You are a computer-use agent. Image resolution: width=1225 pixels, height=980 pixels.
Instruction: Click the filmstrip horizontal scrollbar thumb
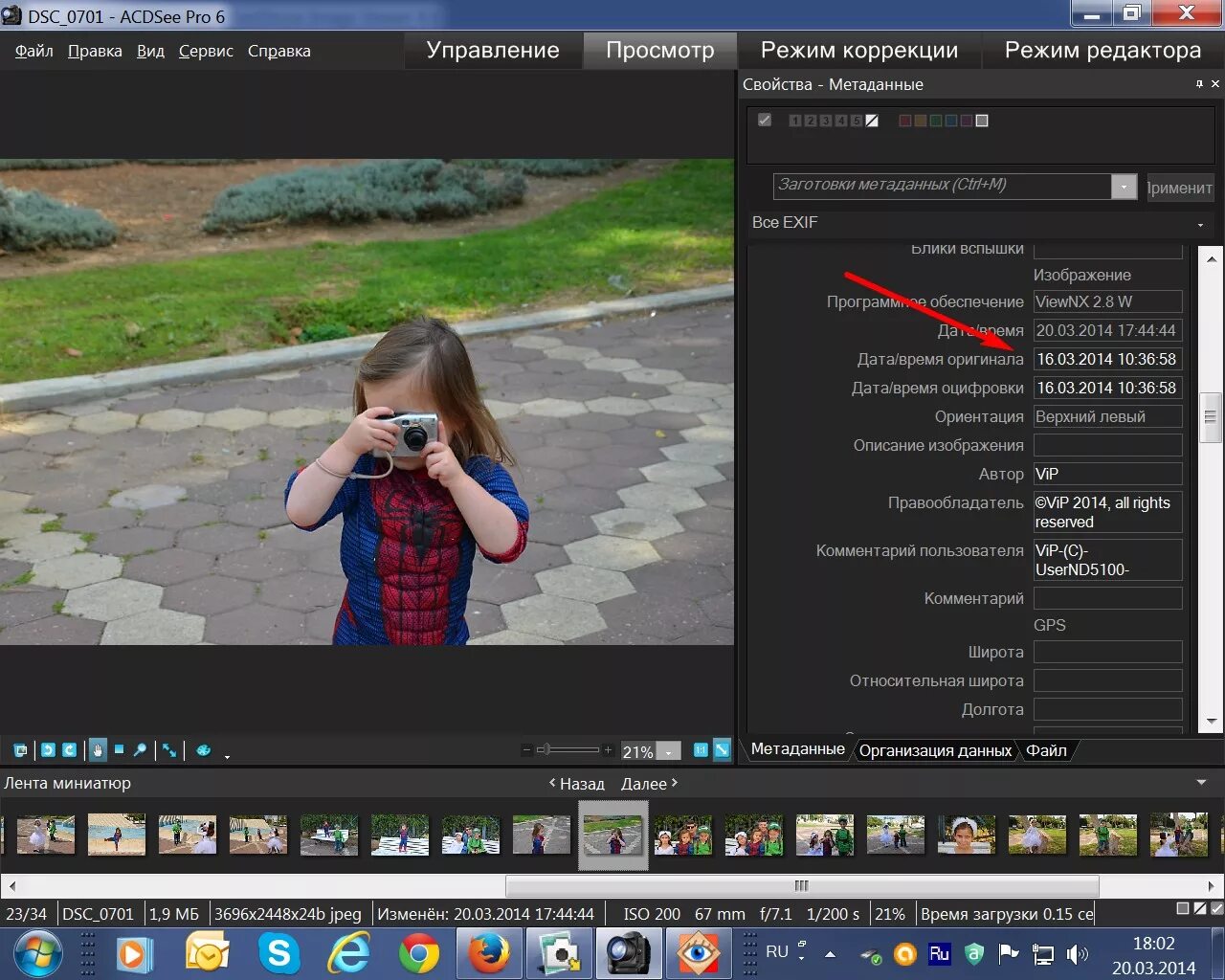(x=802, y=885)
